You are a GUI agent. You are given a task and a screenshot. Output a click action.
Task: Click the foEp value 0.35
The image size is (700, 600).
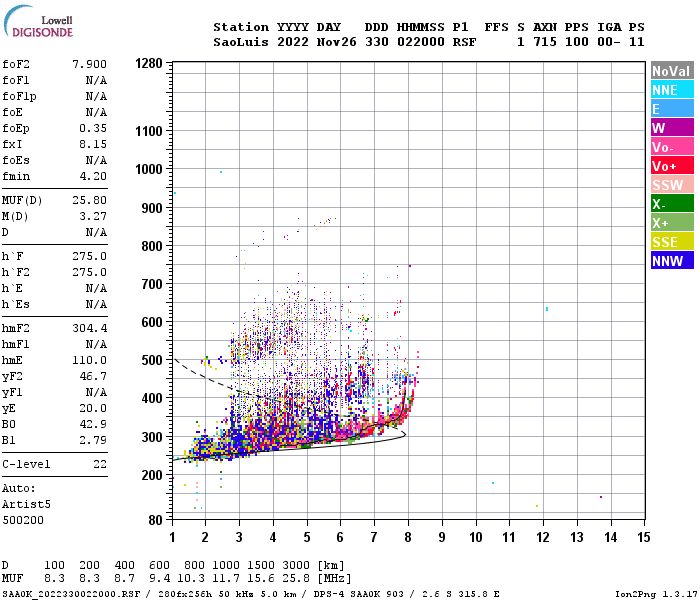pos(93,128)
